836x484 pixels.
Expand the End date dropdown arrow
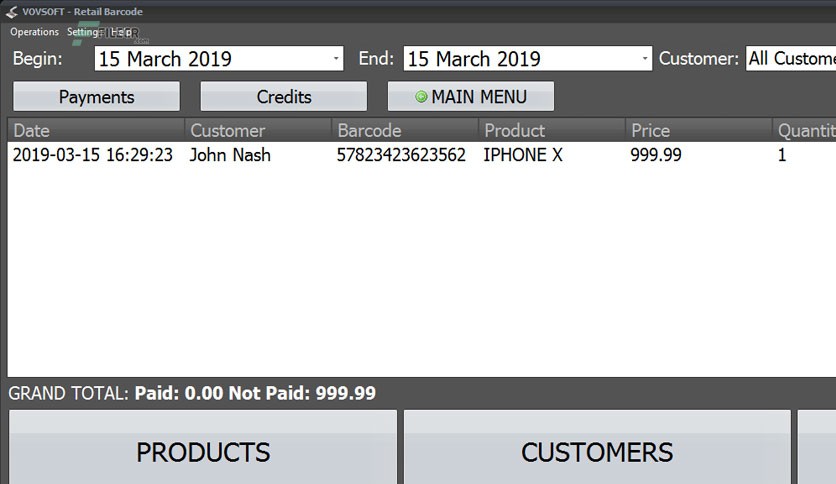(x=645, y=58)
